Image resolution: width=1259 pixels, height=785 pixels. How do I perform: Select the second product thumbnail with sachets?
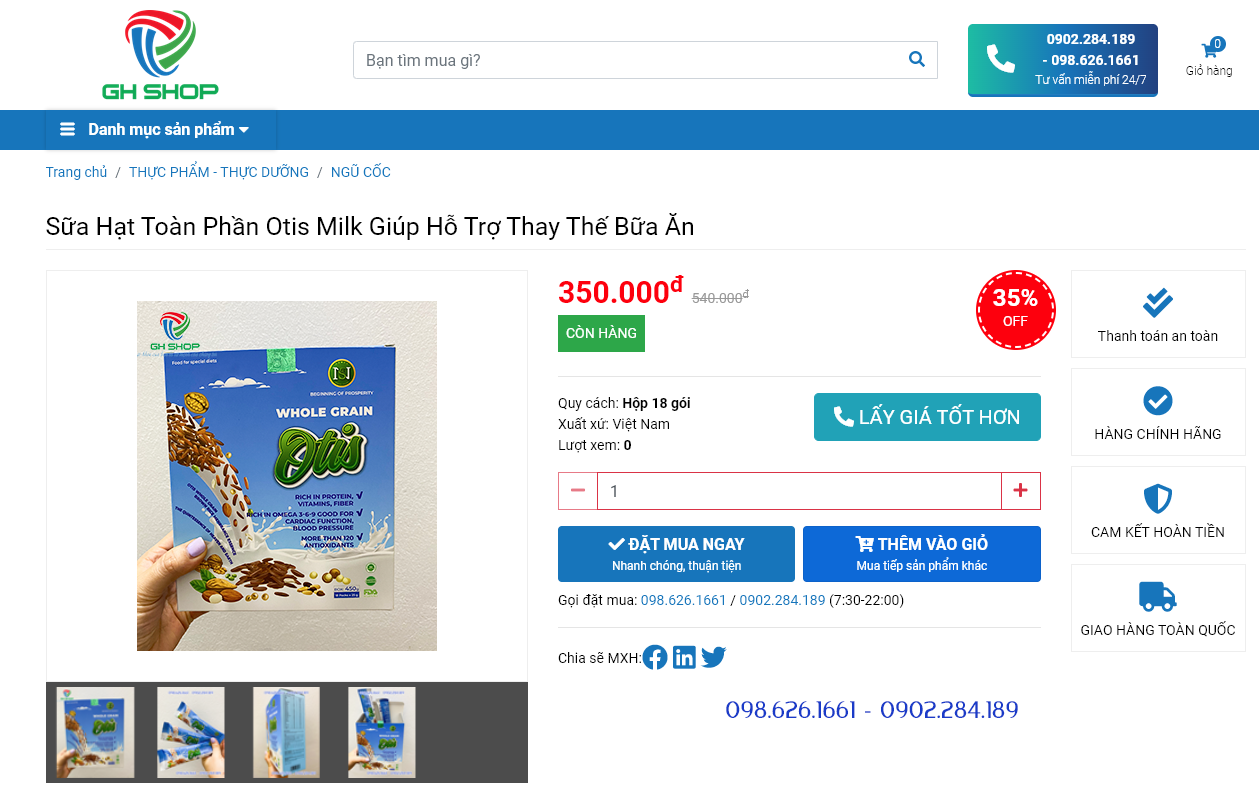point(191,732)
